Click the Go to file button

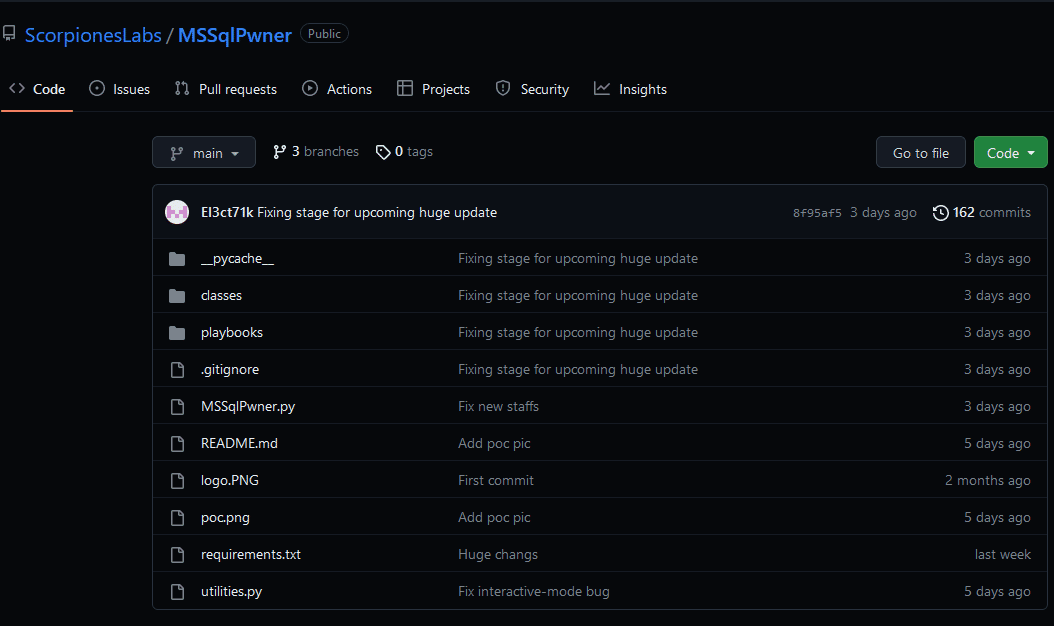click(x=921, y=153)
